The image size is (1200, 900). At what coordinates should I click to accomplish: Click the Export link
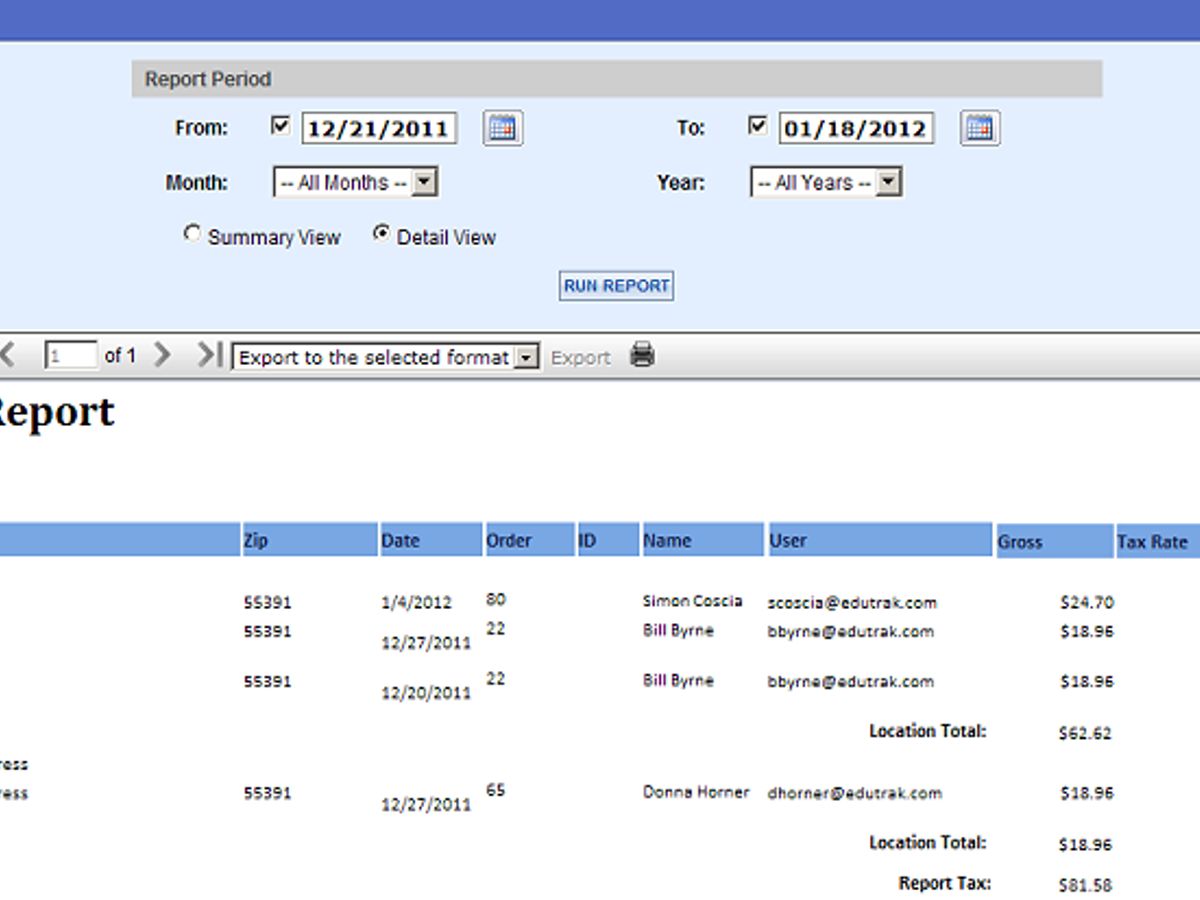click(581, 356)
